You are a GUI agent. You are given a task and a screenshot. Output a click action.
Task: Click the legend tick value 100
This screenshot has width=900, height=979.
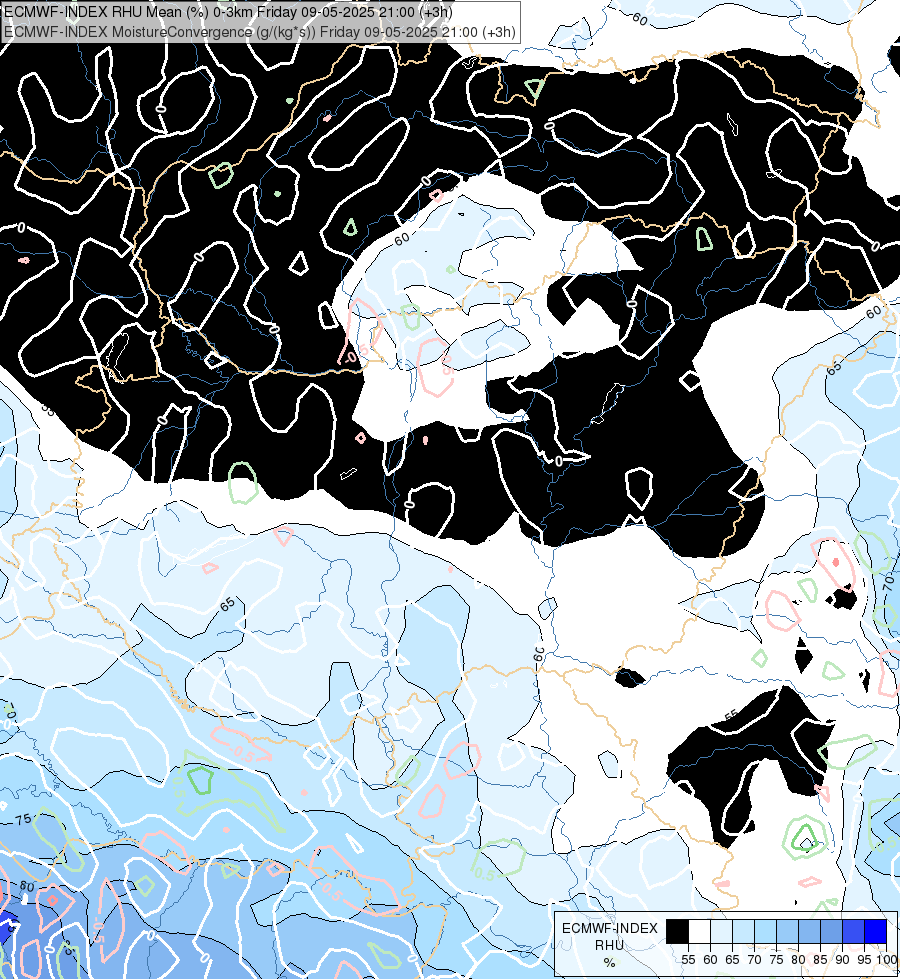[x=887, y=960]
